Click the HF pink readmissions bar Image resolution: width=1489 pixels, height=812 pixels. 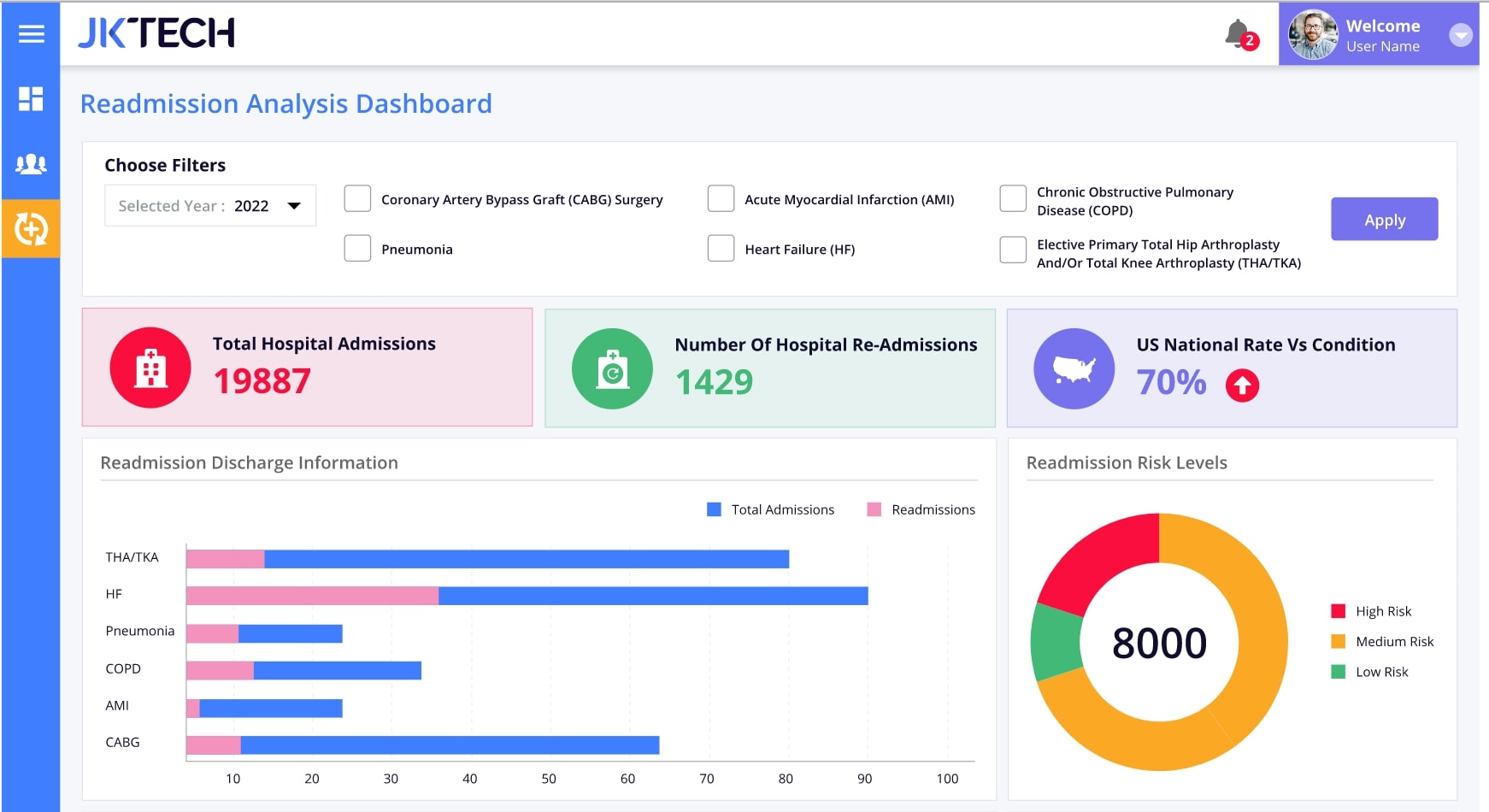click(313, 596)
